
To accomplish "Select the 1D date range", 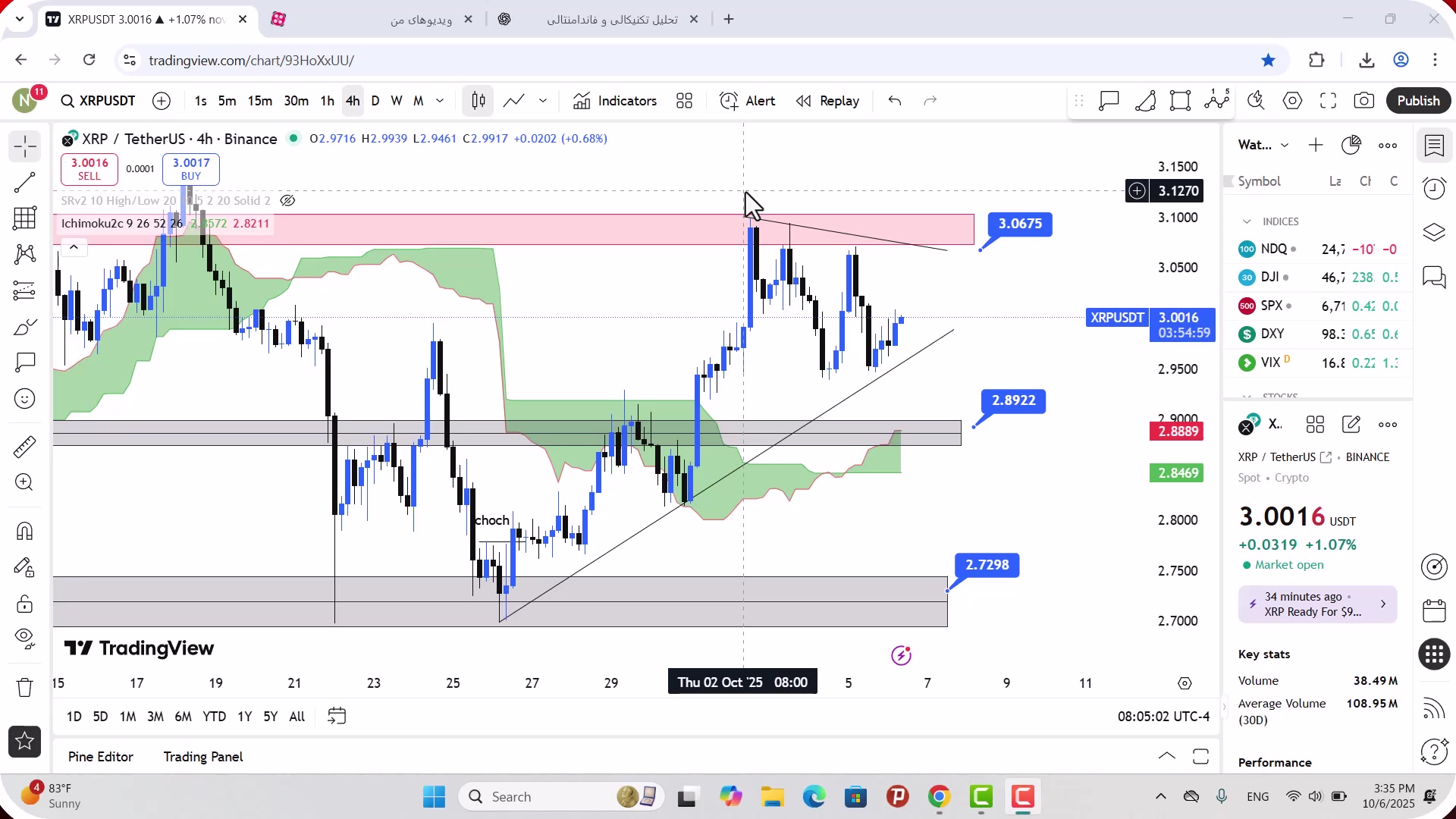I will 74,717.
